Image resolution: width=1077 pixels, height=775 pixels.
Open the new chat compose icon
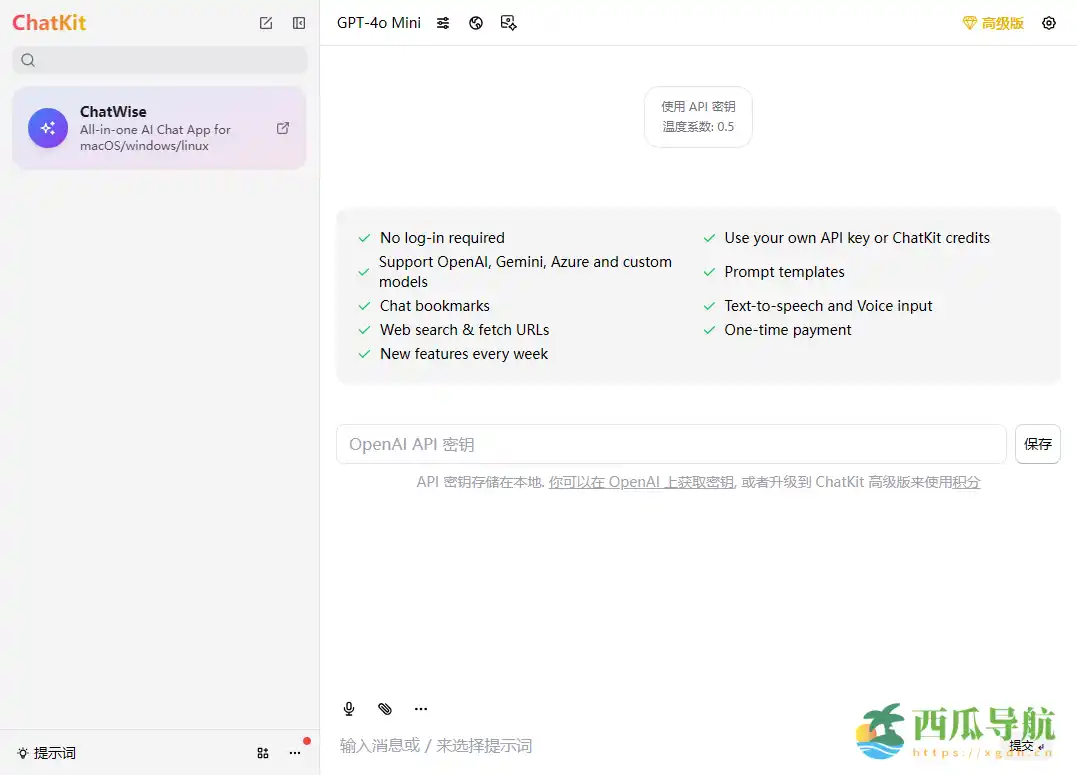coord(266,22)
